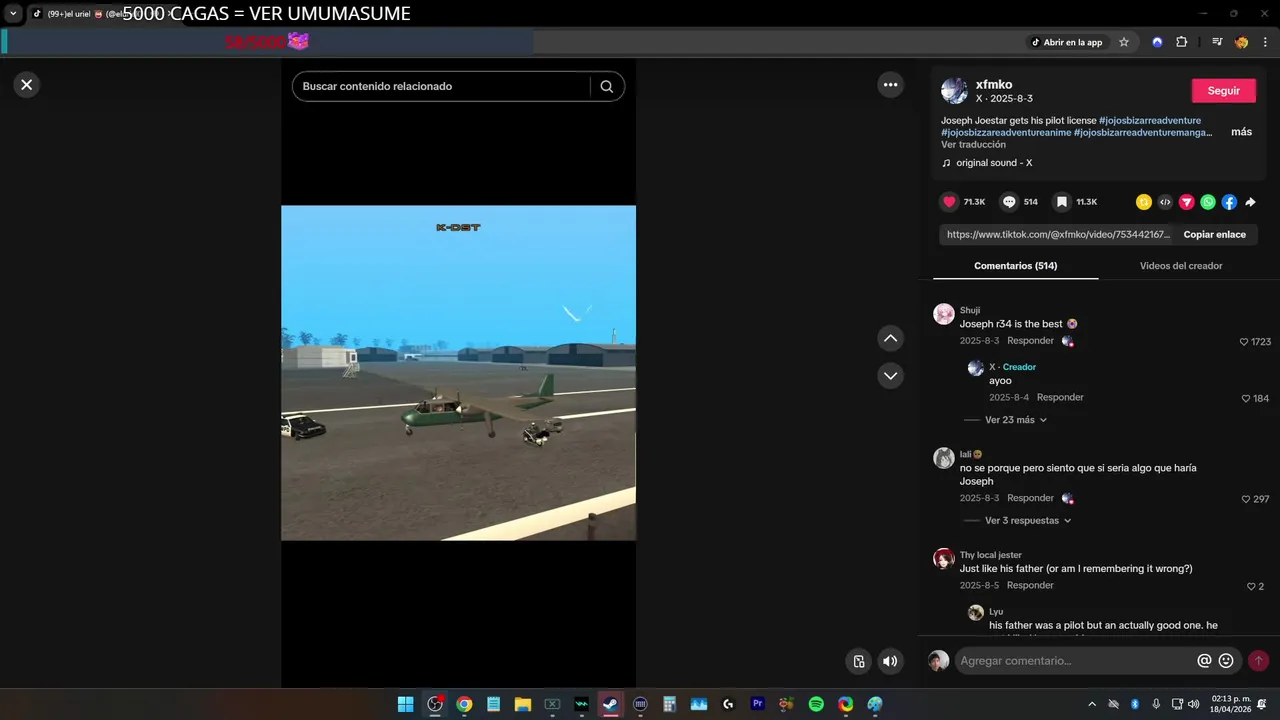1280x720 pixels.
Task: Open the three-dot more options menu
Action: click(x=890, y=85)
